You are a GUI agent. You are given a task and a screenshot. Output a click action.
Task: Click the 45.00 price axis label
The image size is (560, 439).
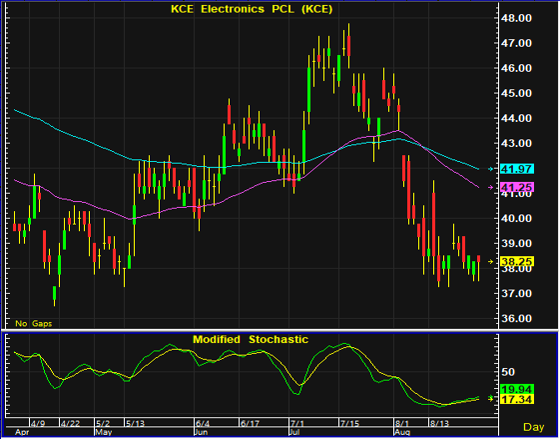coord(516,93)
